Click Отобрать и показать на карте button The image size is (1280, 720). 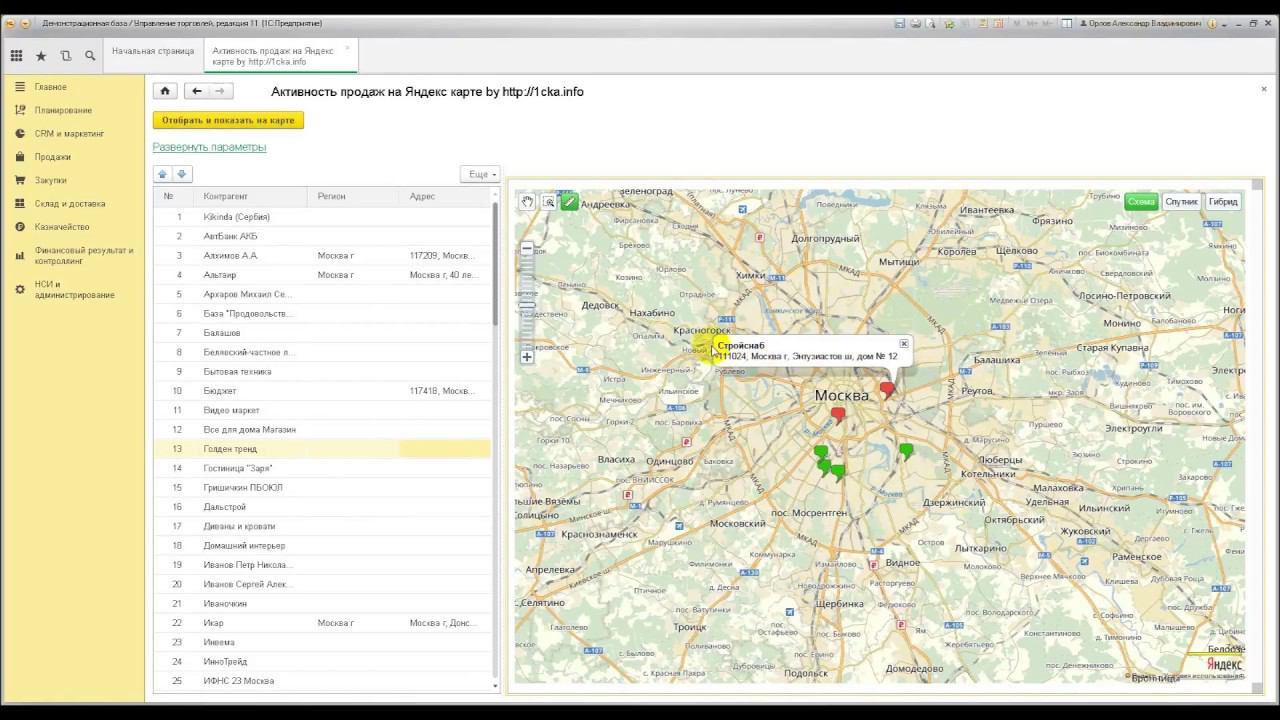coord(228,120)
